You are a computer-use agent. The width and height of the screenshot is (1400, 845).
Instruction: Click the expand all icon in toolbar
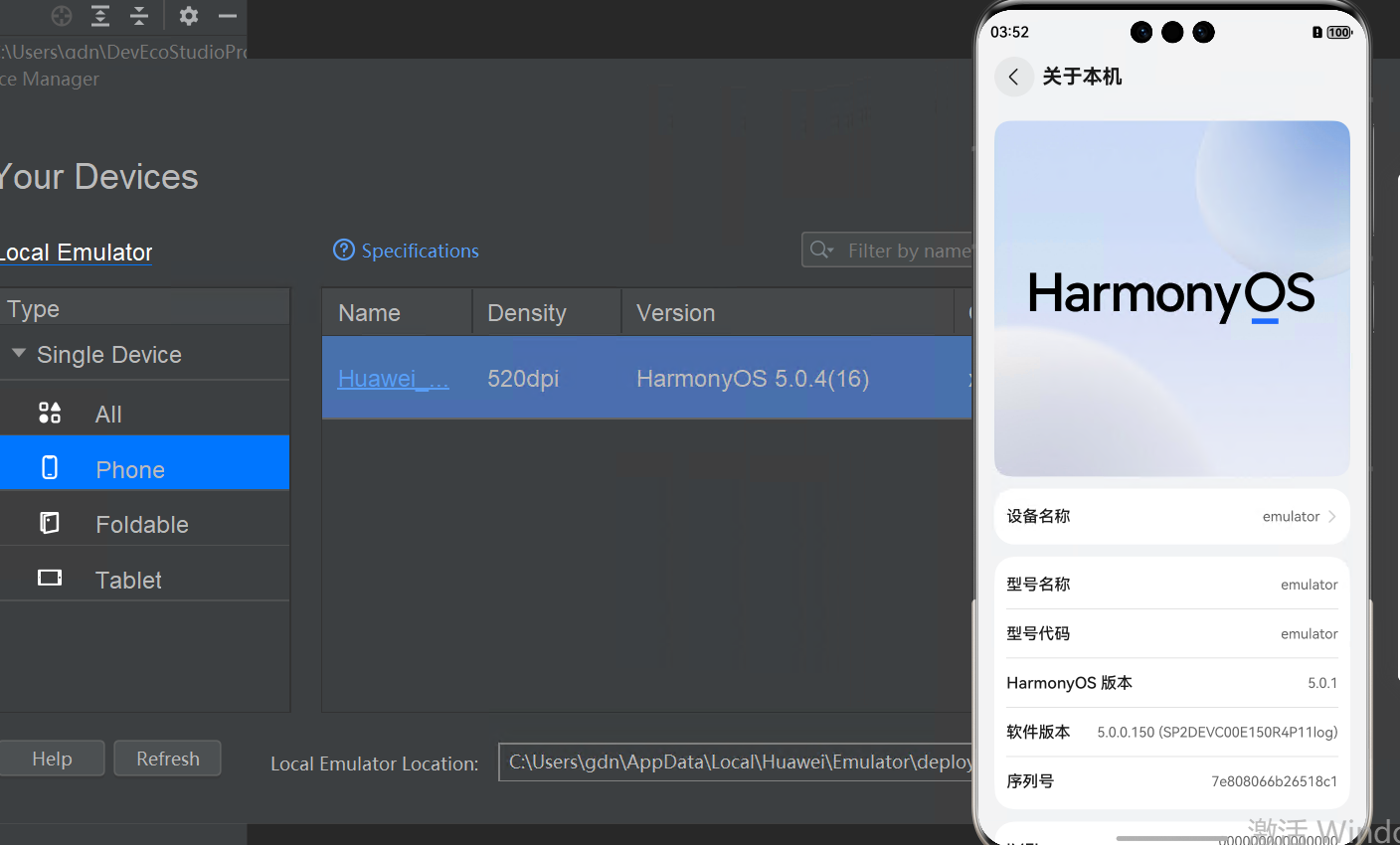(x=100, y=16)
